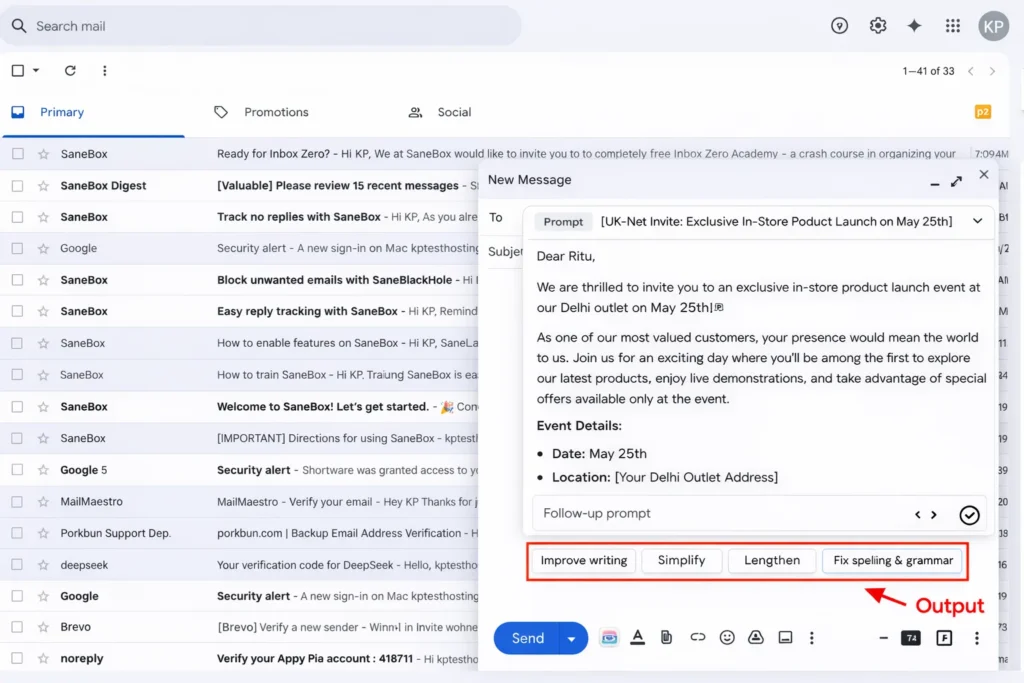The image size is (1024, 683).
Task: Click the Improve writing button
Action: point(584,560)
